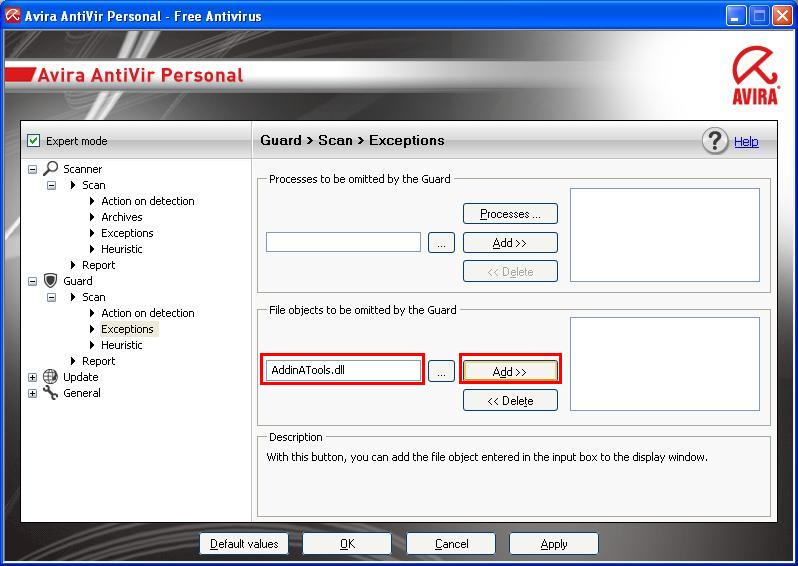Screen dimensions: 798x566
Task: Open Heuristic under Scanner Scan
Action: pyautogui.click(x=122, y=249)
